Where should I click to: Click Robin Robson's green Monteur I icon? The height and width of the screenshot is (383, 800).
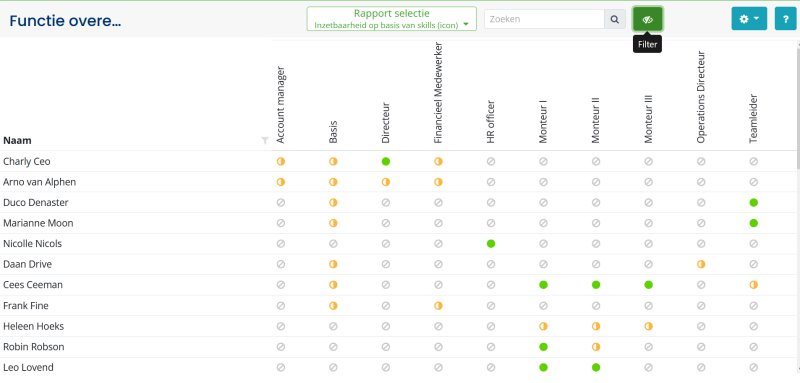coord(543,347)
